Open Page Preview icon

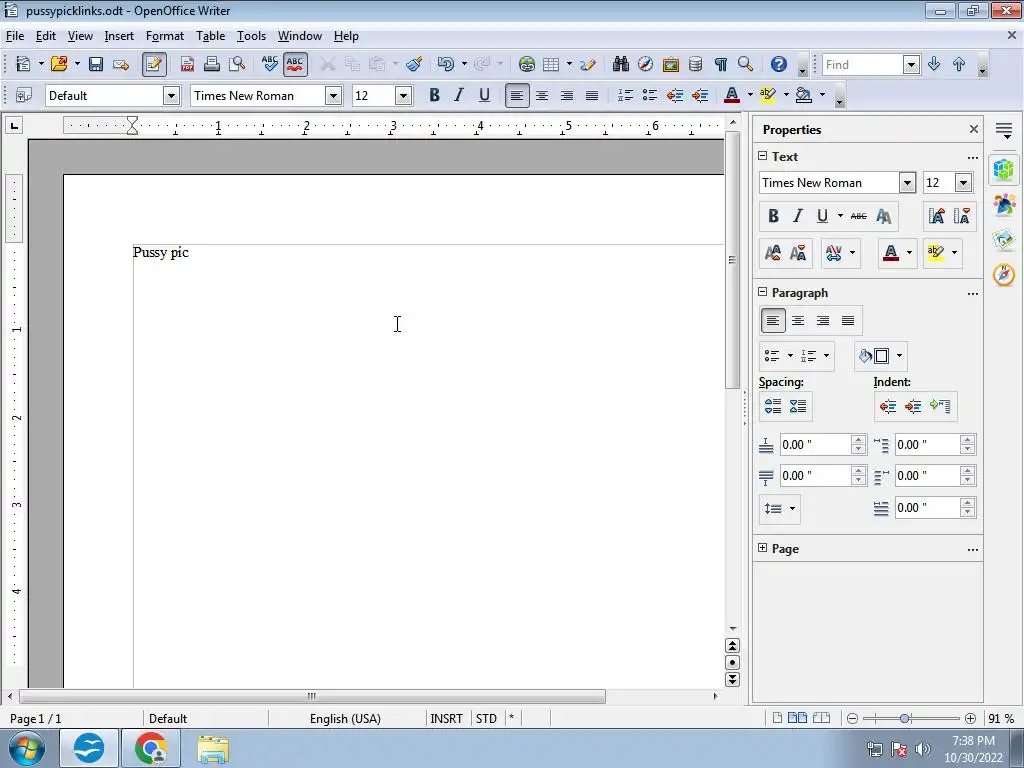237,64
